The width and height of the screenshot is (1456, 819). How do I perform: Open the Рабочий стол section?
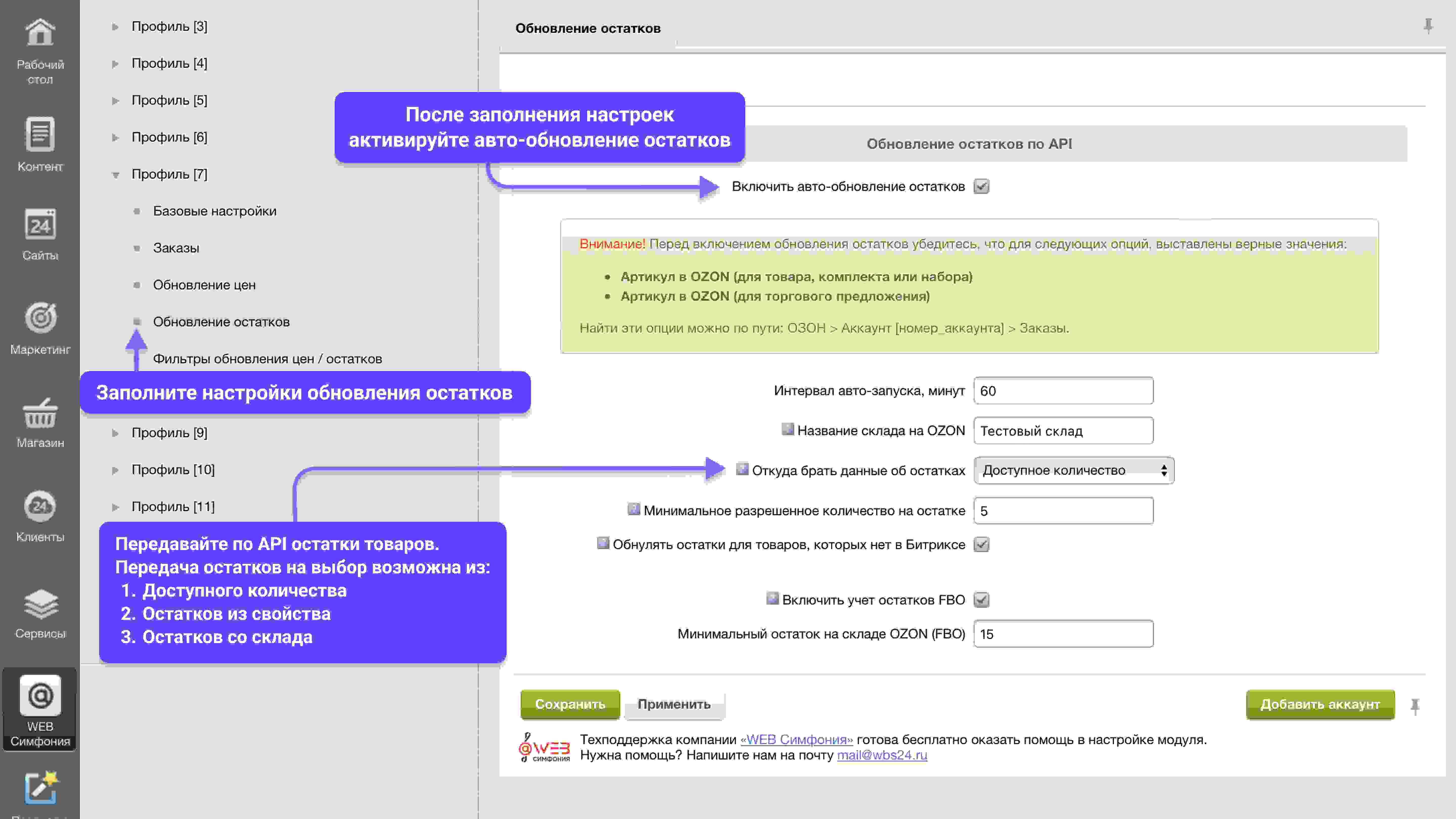click(40, 51)
